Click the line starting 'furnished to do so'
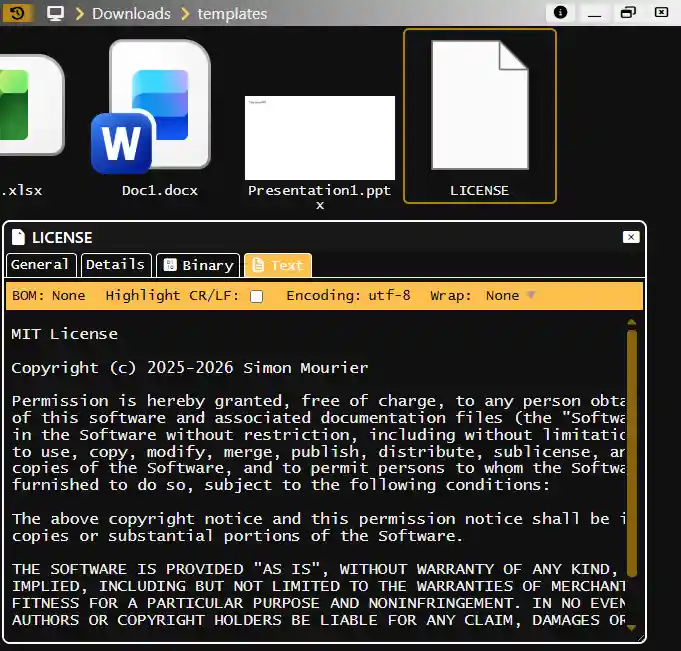This screenshot has height=651, width=681. (x=281, y=485)
